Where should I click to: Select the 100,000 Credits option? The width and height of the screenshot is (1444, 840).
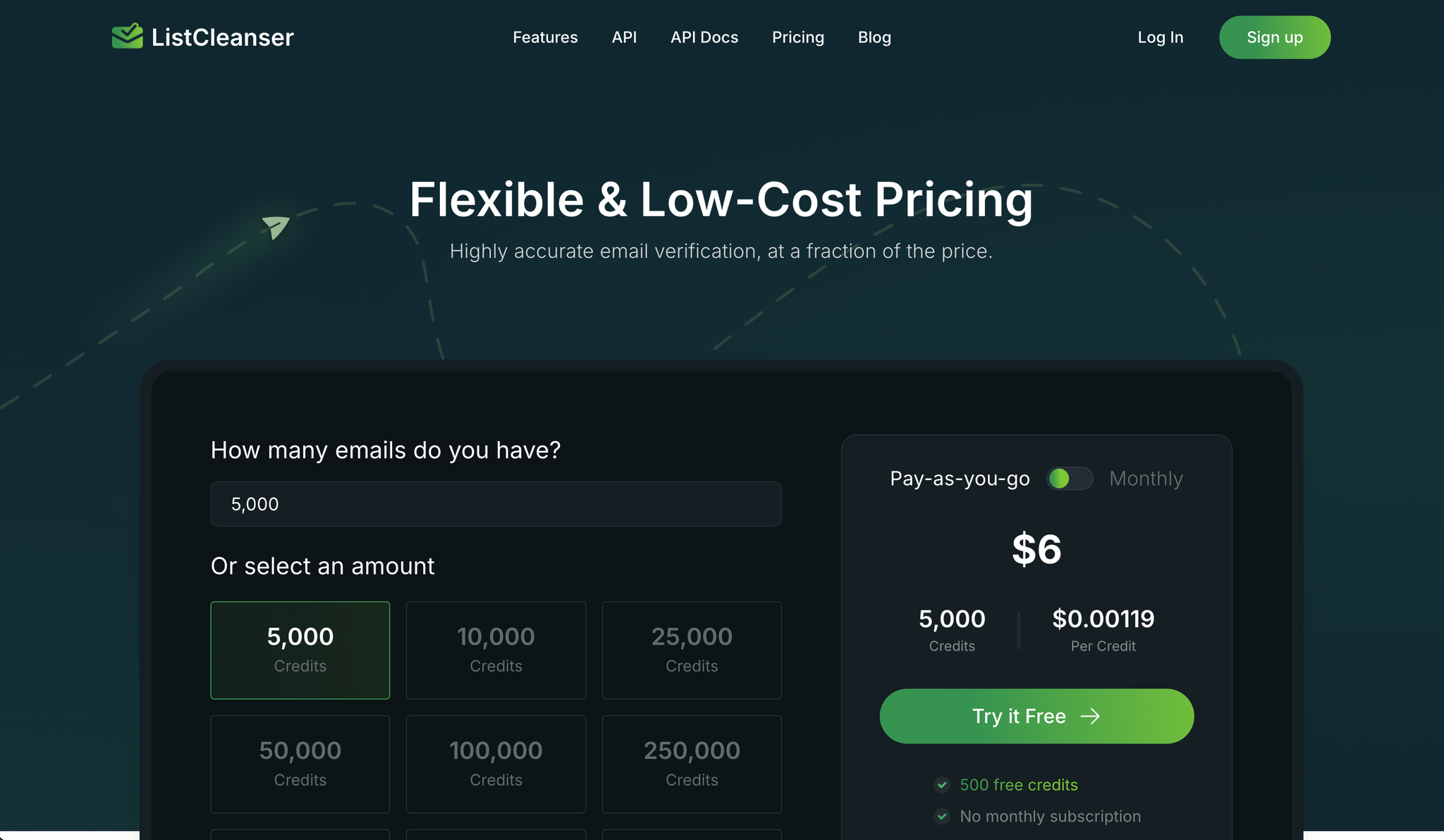point(496,764)
